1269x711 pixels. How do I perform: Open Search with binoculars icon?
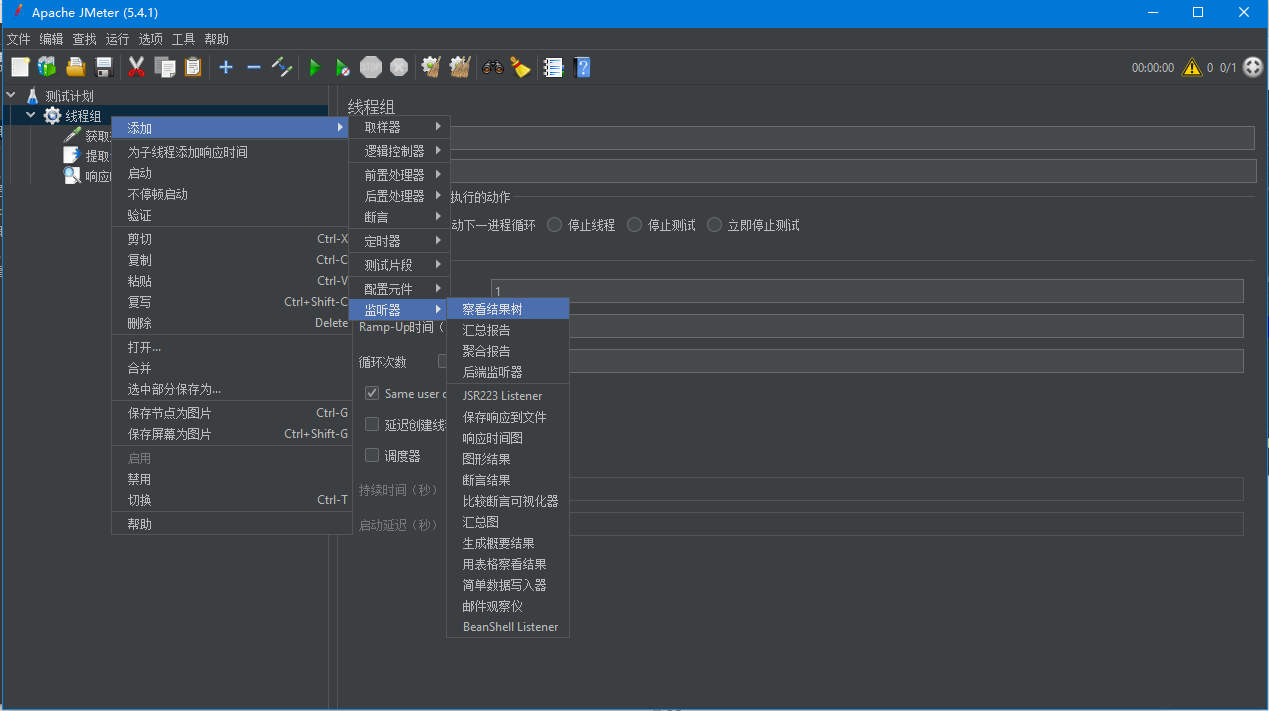[492, 67]
